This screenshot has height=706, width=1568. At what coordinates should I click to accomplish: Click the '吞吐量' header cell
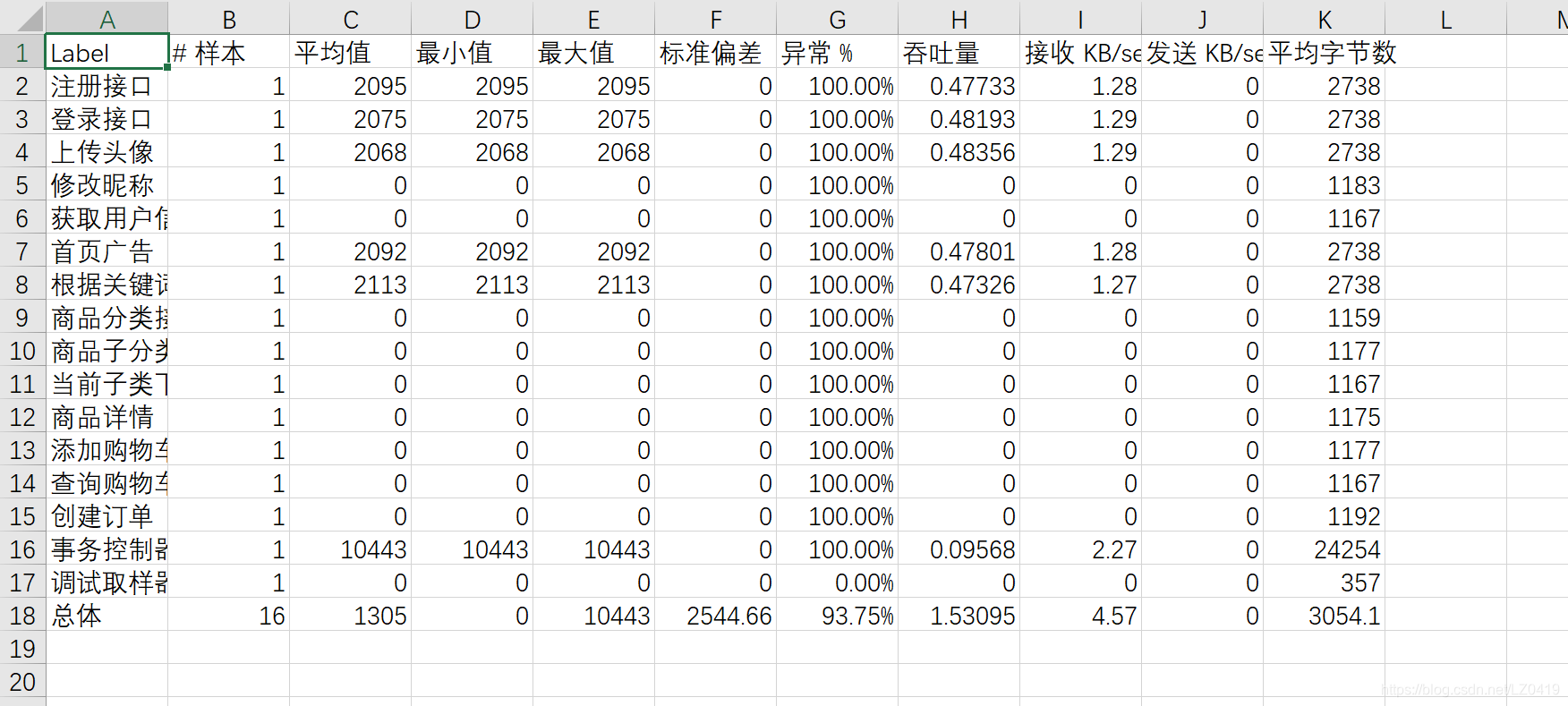point(959,52)
